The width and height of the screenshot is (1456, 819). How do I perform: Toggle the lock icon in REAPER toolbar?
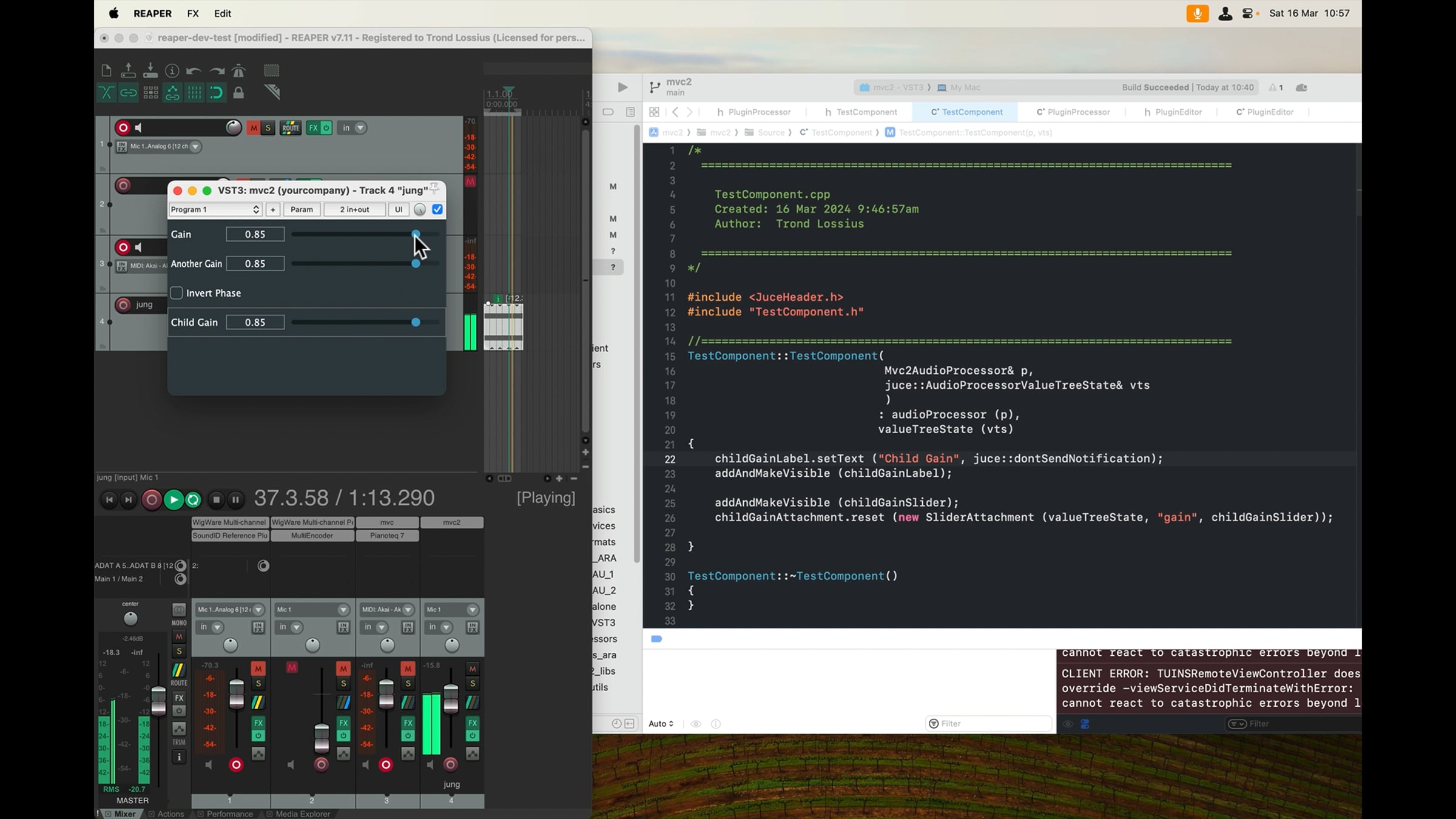pyautogui.click(x=238, y=93)
